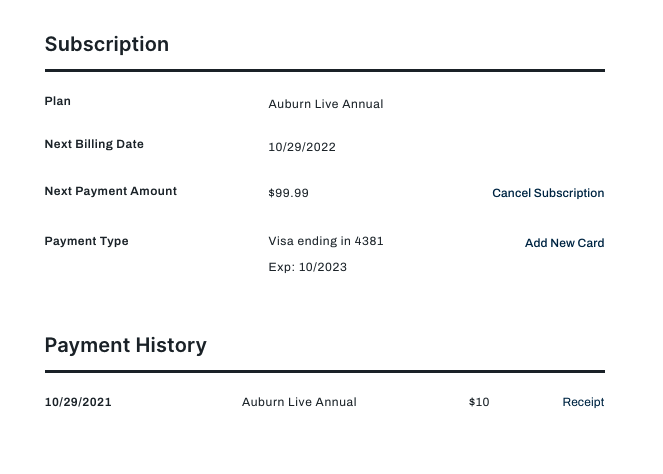Click the Payment History heading
The image size is (663, 474).
126,345
